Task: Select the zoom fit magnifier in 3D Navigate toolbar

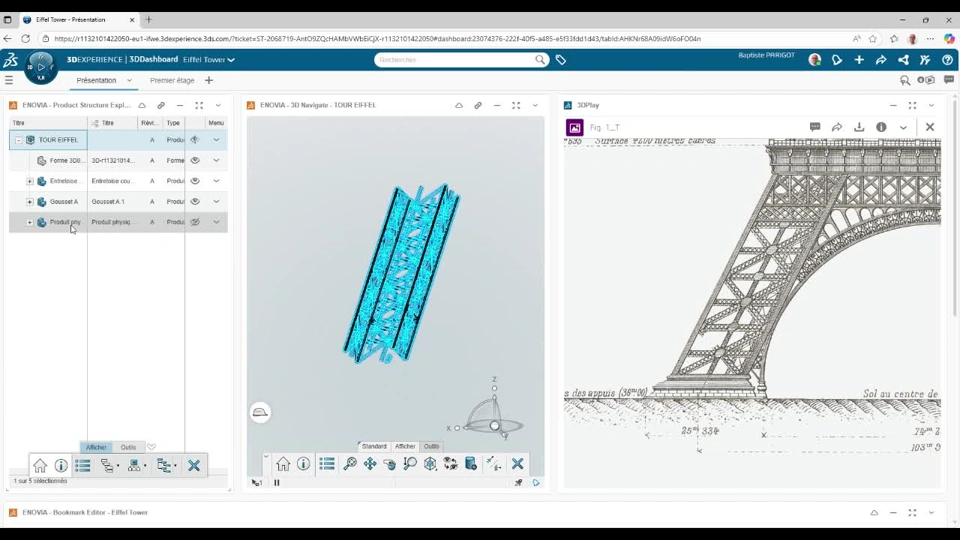Action: [350, 464]
